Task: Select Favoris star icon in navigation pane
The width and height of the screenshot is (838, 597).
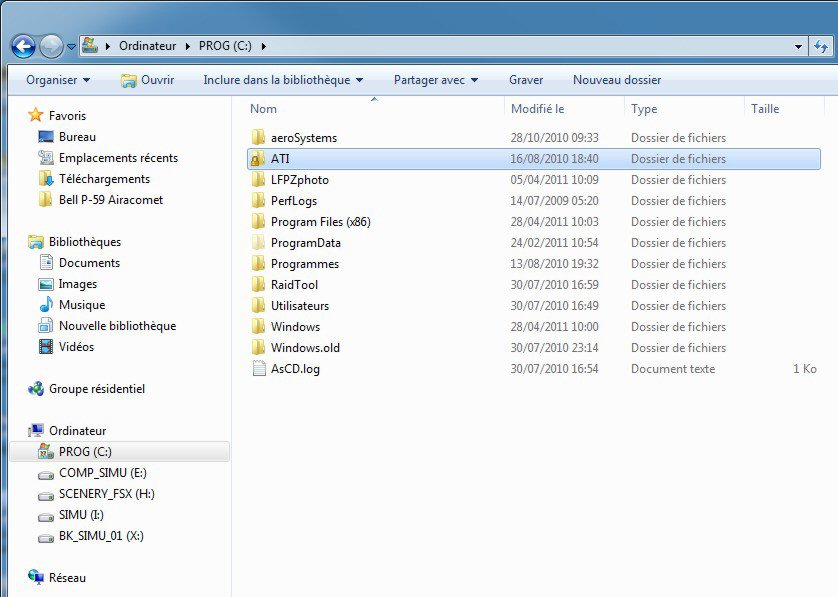Action: pos(36,115)
